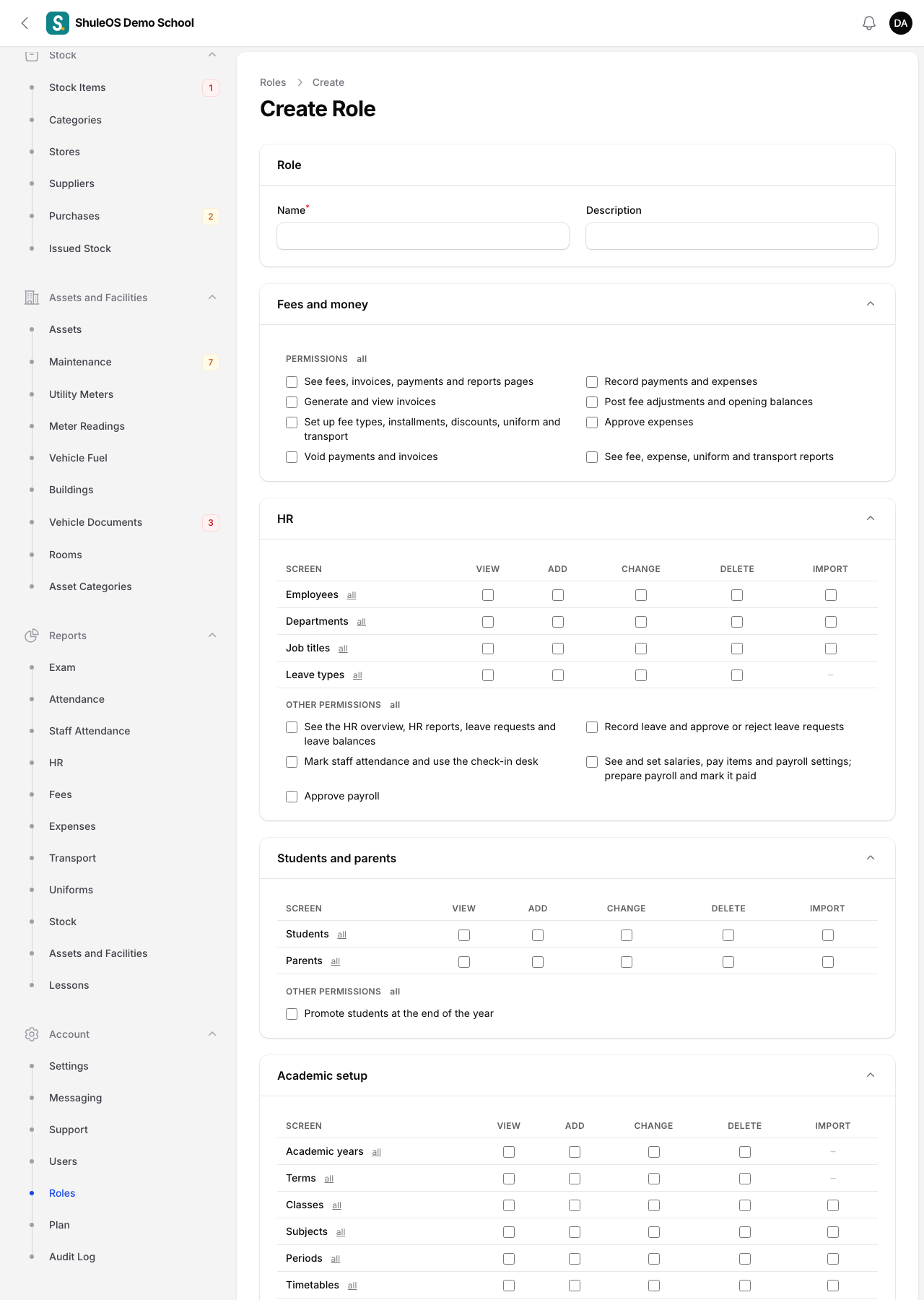924x1300 pixels.
Task: Collapse the Reports sidebar group
Action: tap(212, 636)
